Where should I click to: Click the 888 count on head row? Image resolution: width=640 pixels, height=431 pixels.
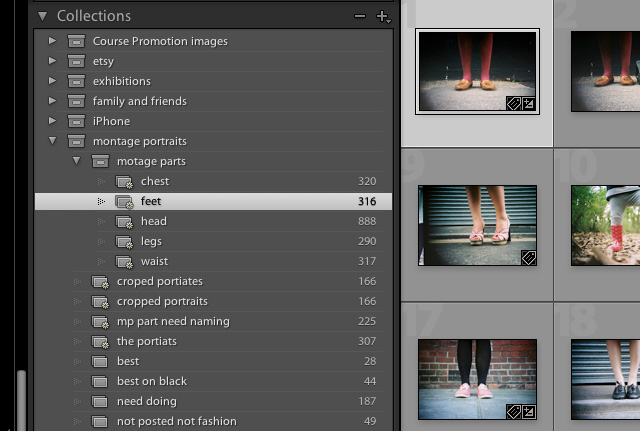(x=367, y=221)
